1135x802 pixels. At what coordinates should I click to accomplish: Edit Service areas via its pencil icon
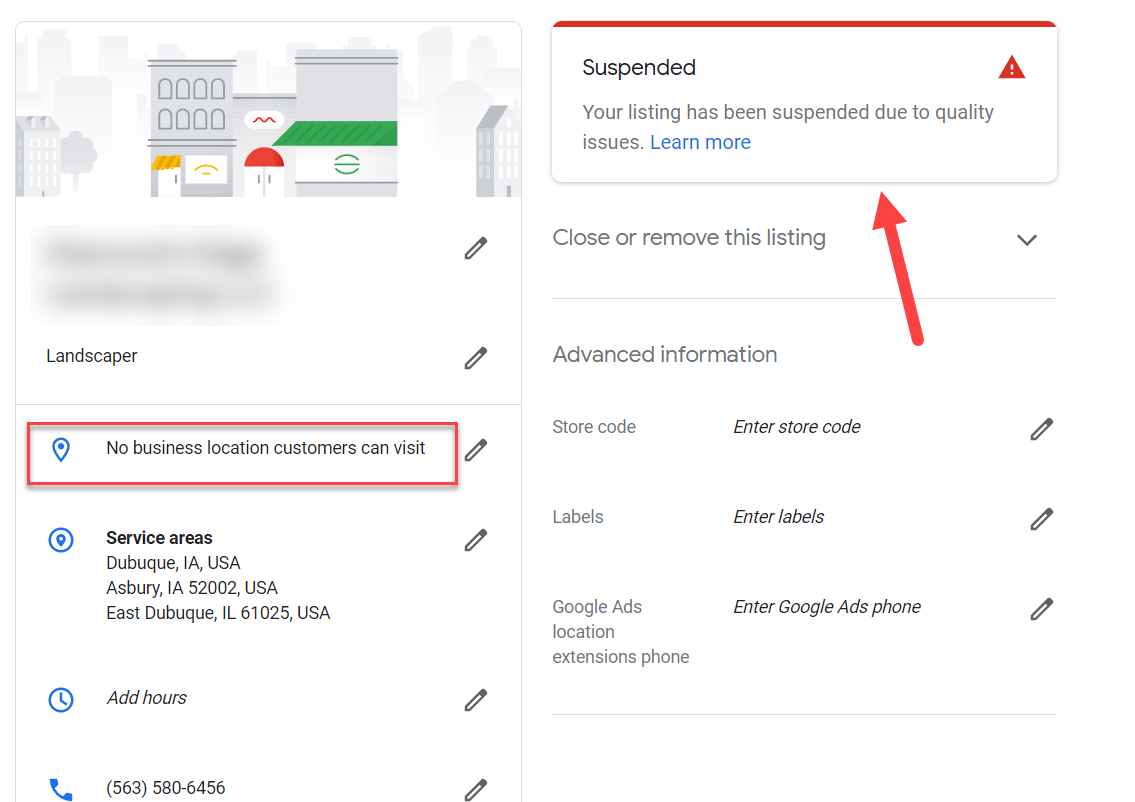[x=476, y=540]
